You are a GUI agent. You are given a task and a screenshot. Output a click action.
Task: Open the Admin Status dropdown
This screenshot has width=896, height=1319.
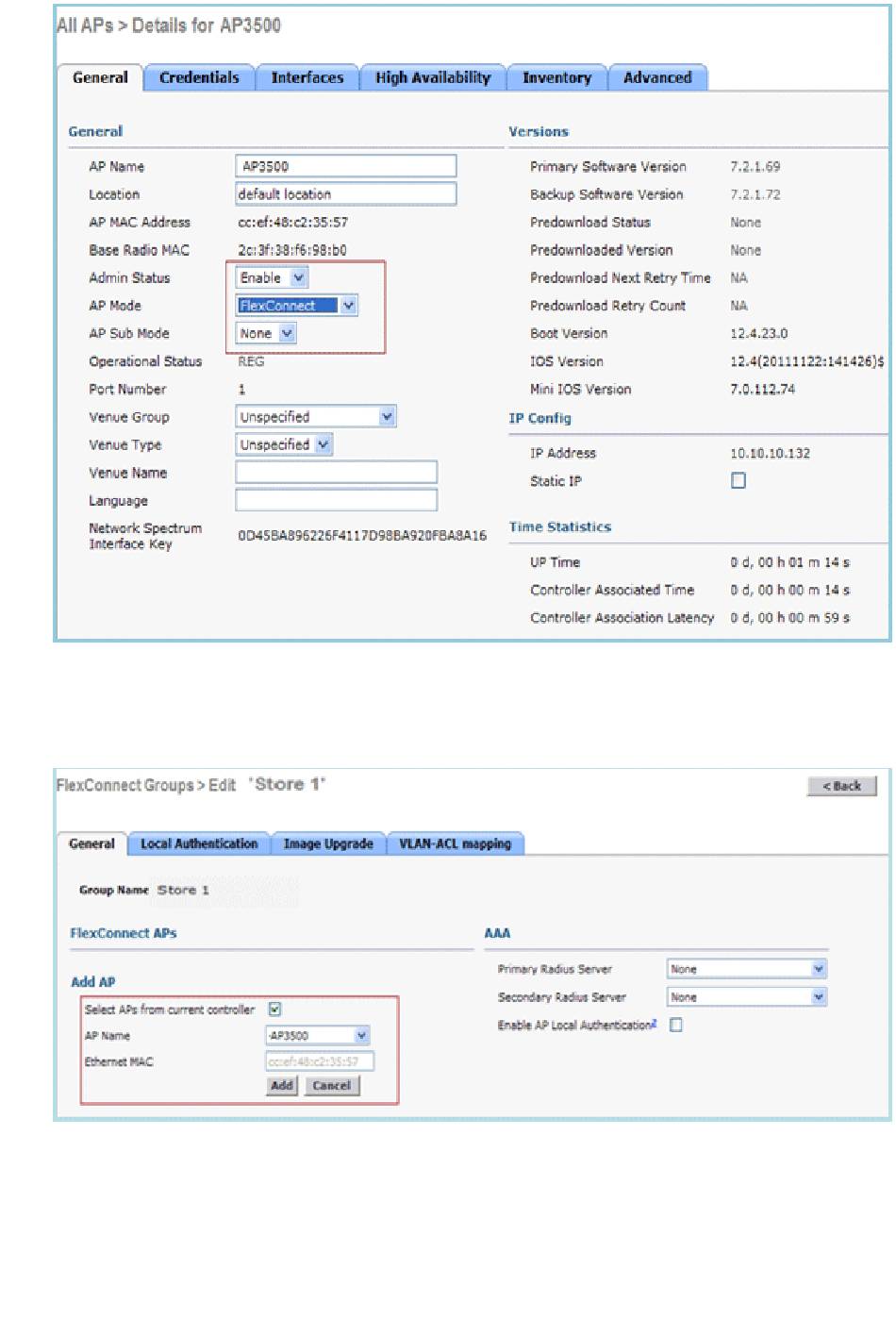[272, 277]
